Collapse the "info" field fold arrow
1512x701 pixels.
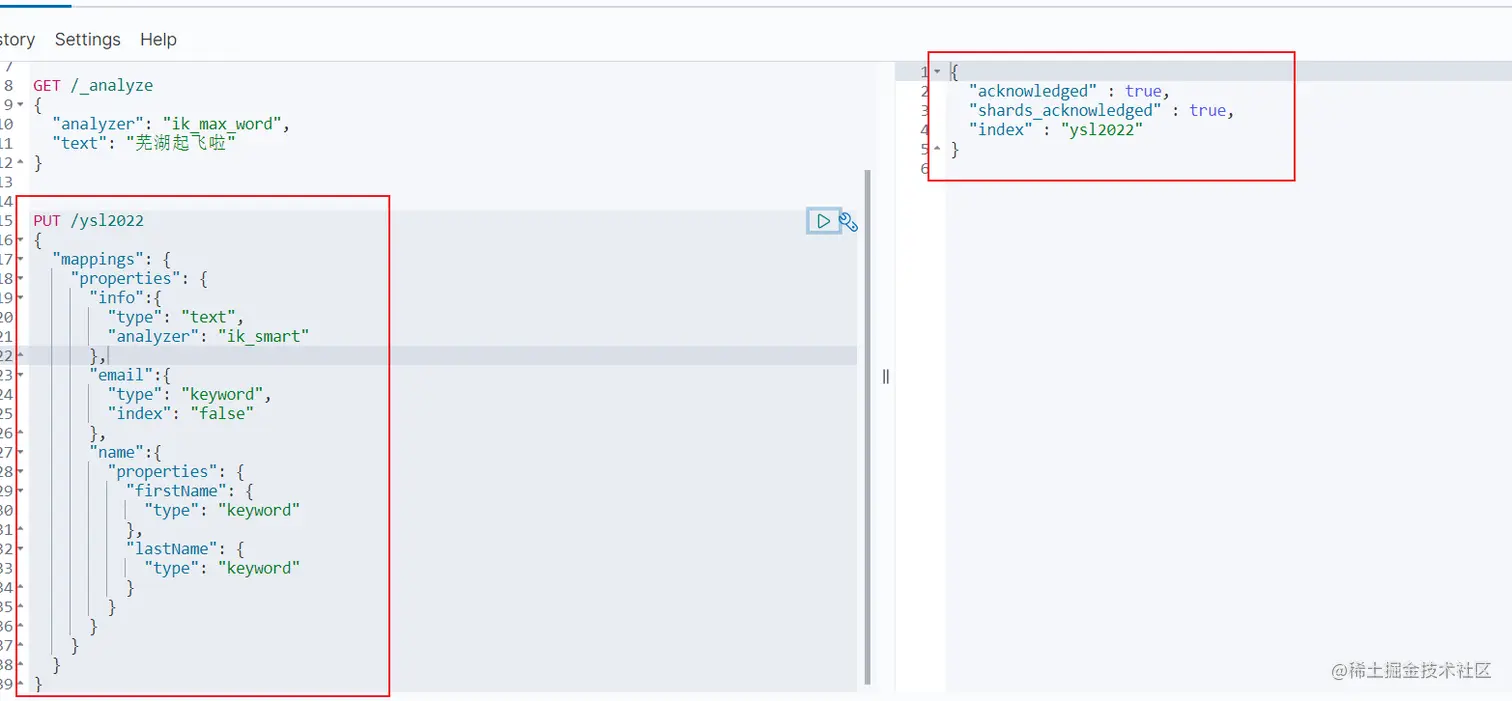click(20, 298)
